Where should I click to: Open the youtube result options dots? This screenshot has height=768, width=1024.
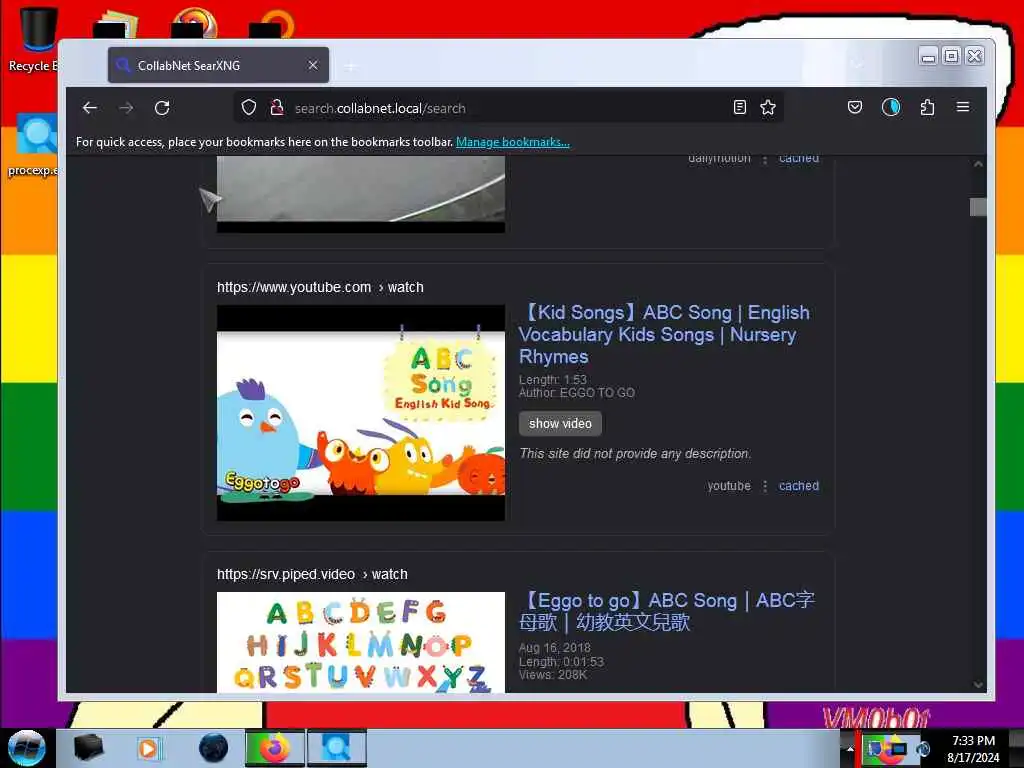pyautogui.click(x=765, y=486)
